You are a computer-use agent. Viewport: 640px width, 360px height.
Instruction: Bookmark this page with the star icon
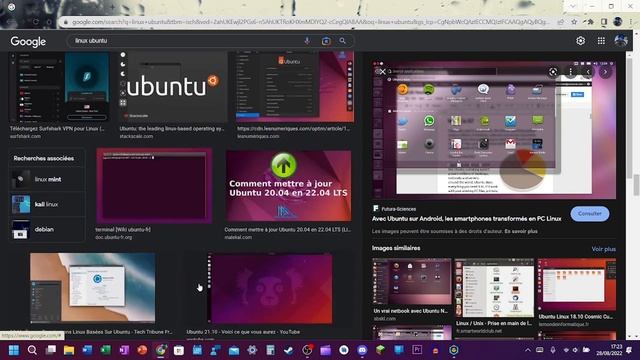coord(574,22)
